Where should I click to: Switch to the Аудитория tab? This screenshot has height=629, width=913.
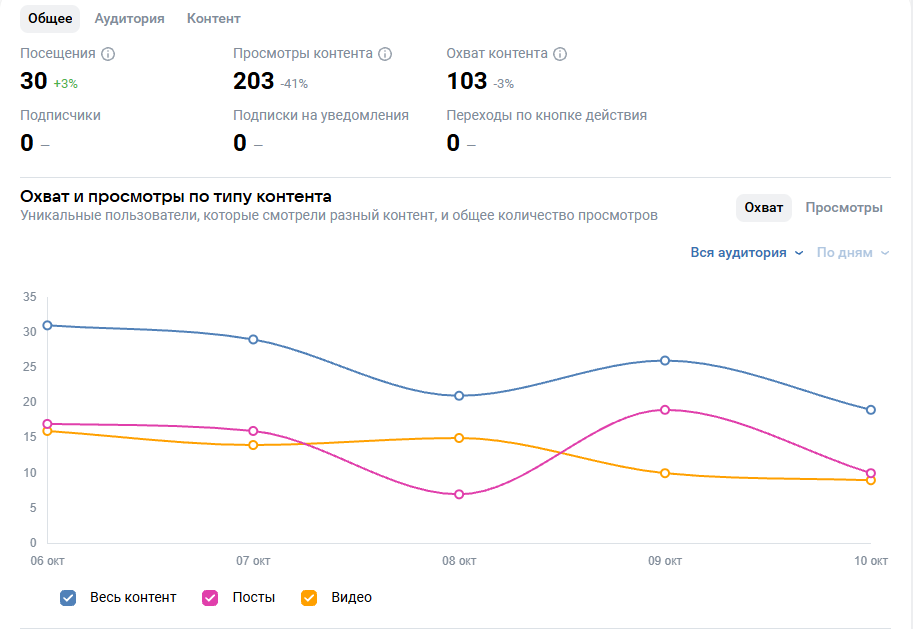coord(129,19)
